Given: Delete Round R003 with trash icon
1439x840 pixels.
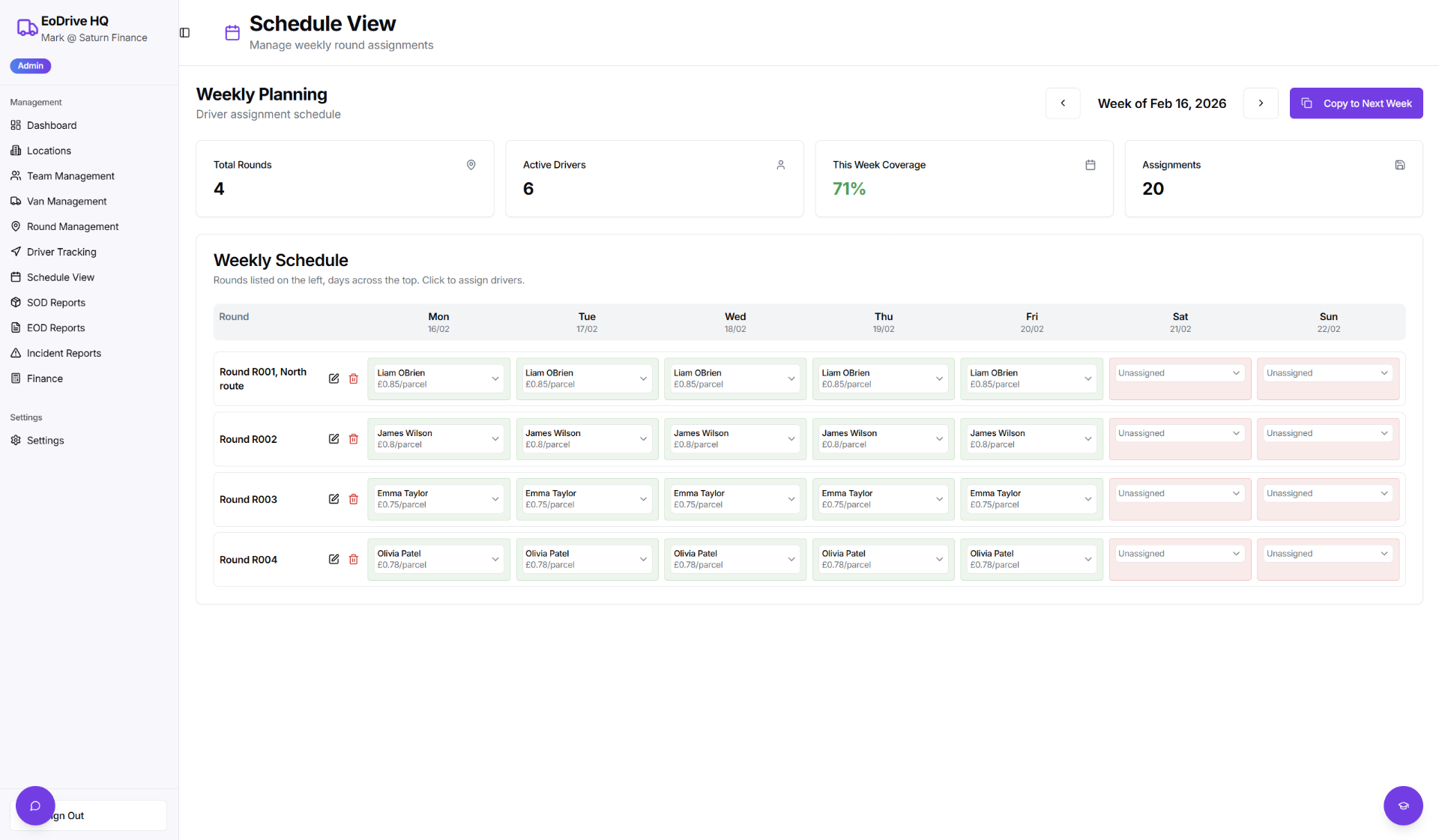Looking at the screenshot, I should (354, 499).
